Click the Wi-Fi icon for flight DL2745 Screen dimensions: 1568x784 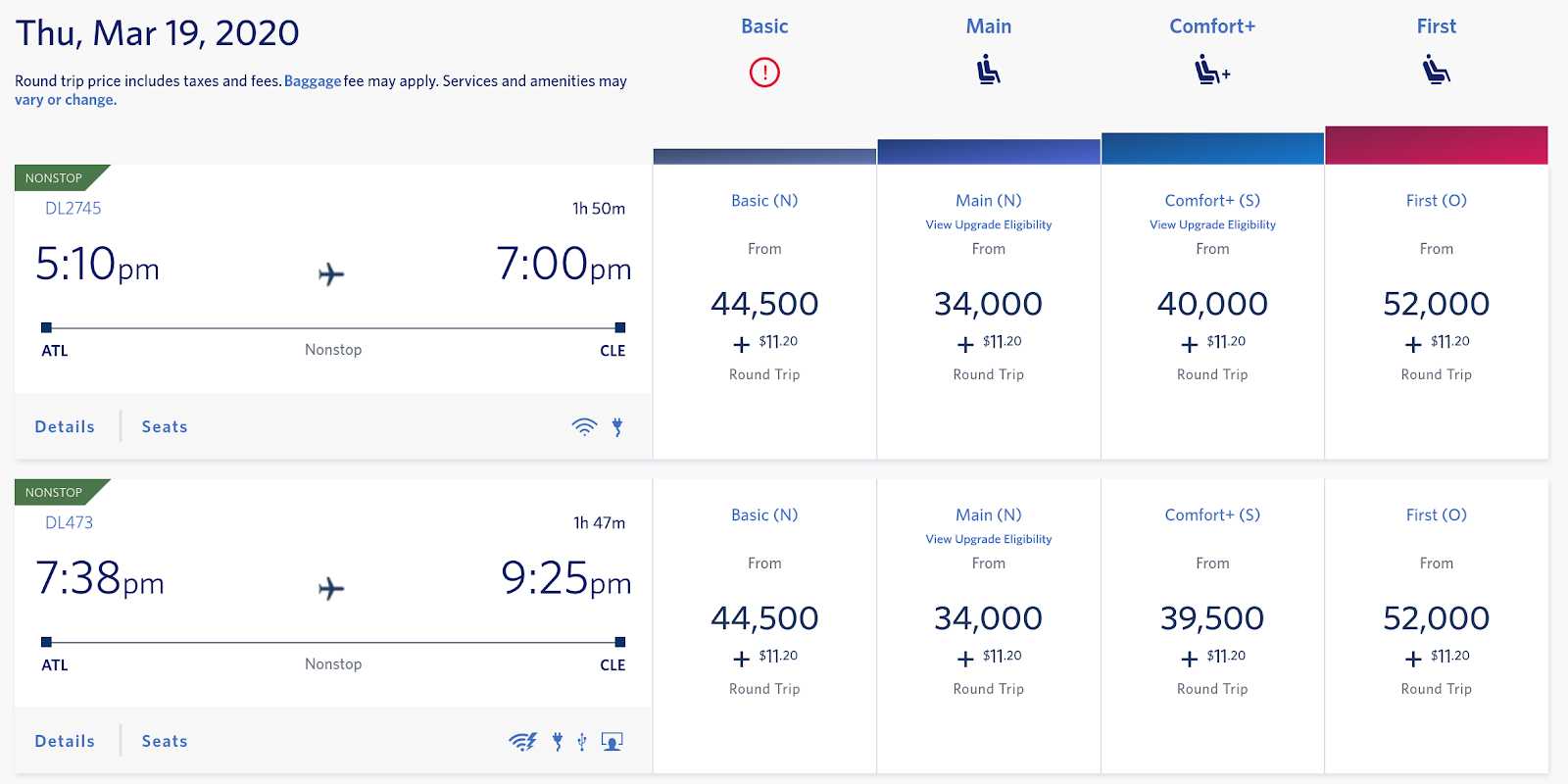pyautogui.click(x=584, y=426)
